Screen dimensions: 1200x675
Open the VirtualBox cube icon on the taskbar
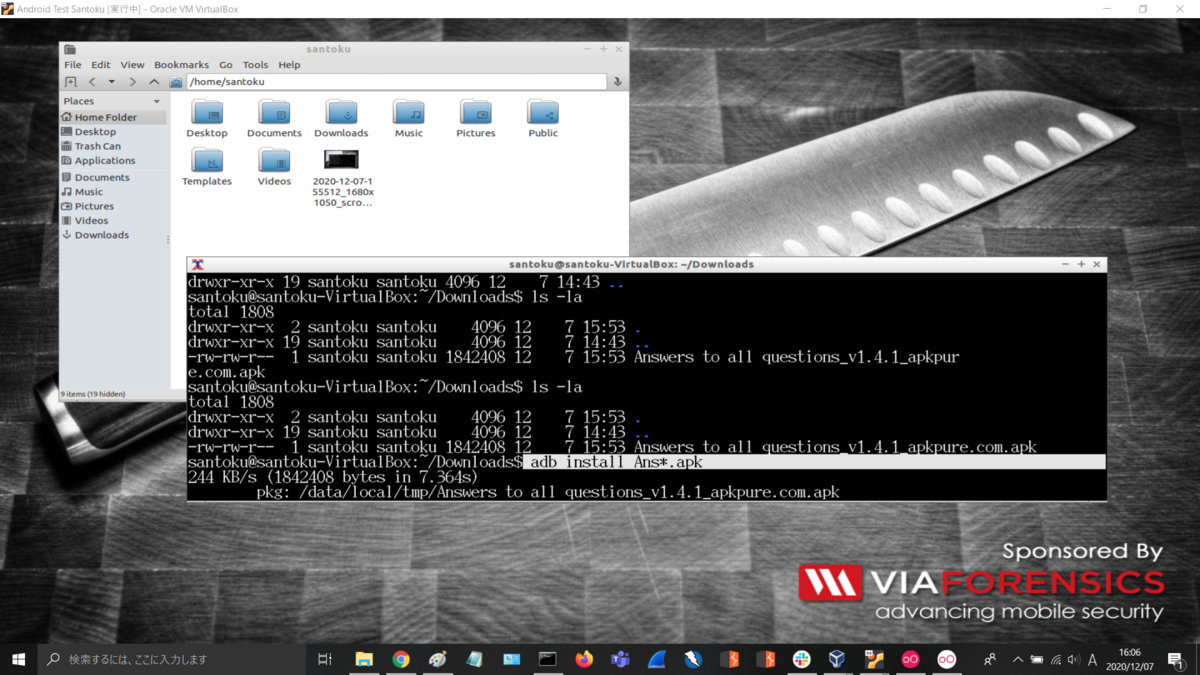click(837, 659)
